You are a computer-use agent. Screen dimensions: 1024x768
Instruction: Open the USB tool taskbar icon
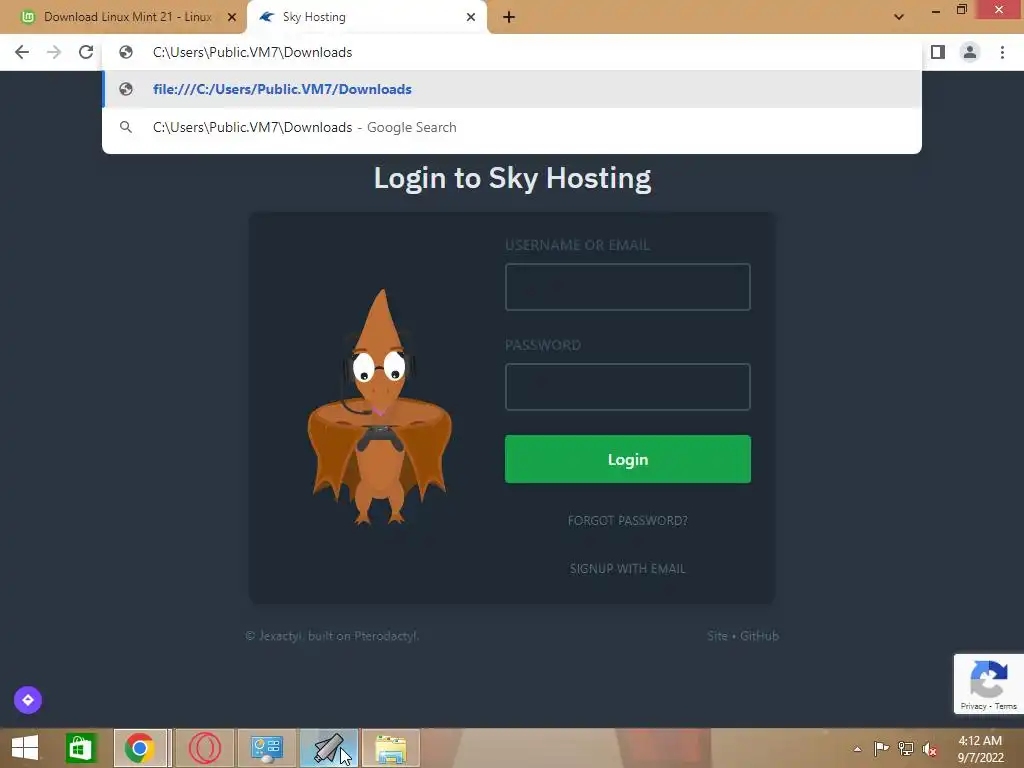tap(328, 748)
